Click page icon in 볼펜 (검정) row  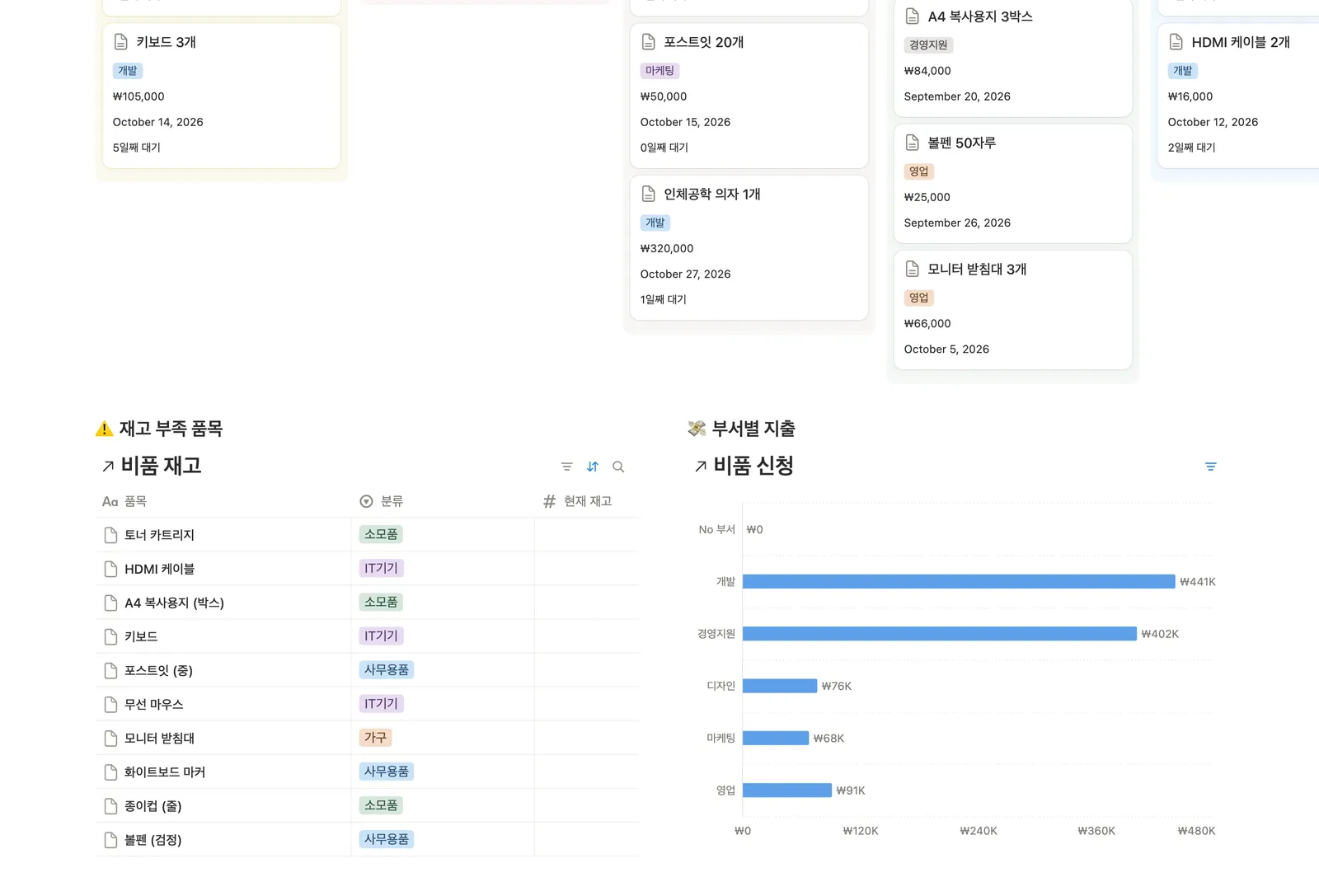pyautogui.click(x=110, y=840)
